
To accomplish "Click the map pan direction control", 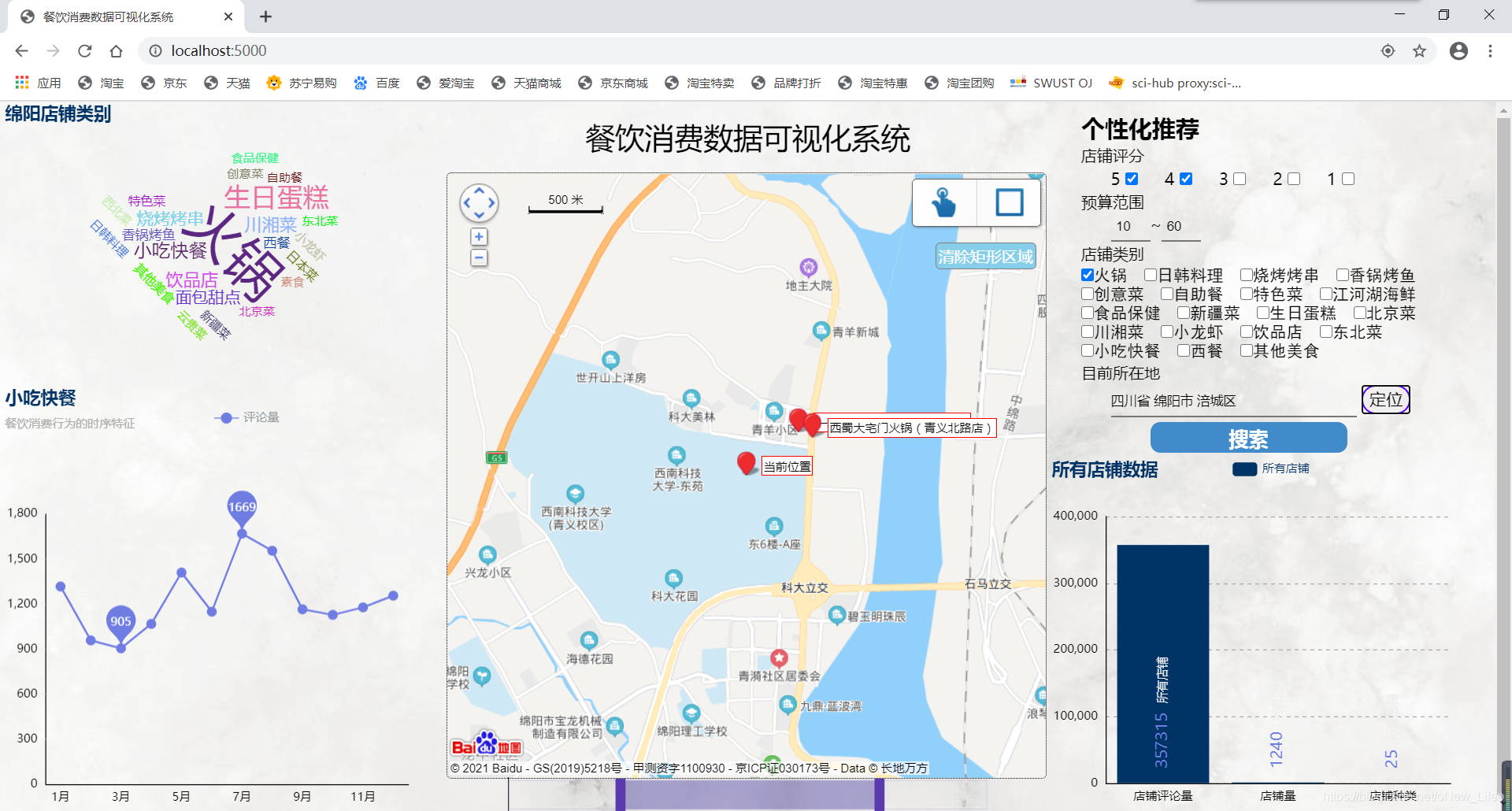I will click(x=479, y=203).
